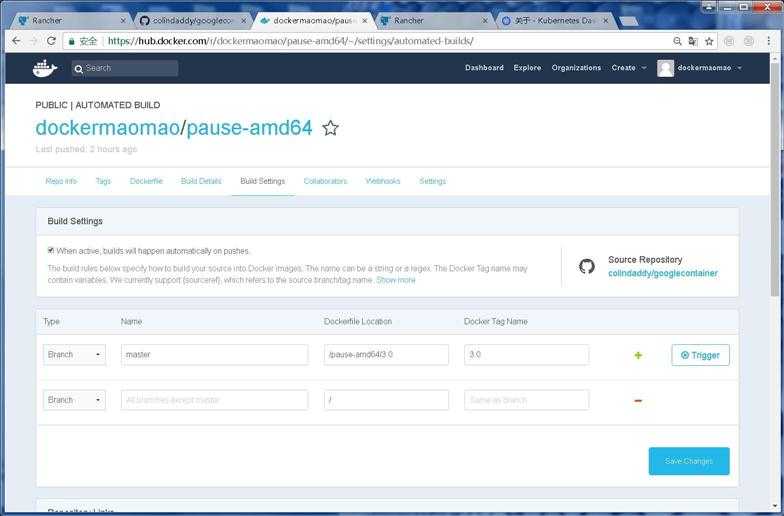Viewport: 784px width, 516px height.
Task: Click the master branch name field
Action: pyautogui.click(x=214, y=354)
